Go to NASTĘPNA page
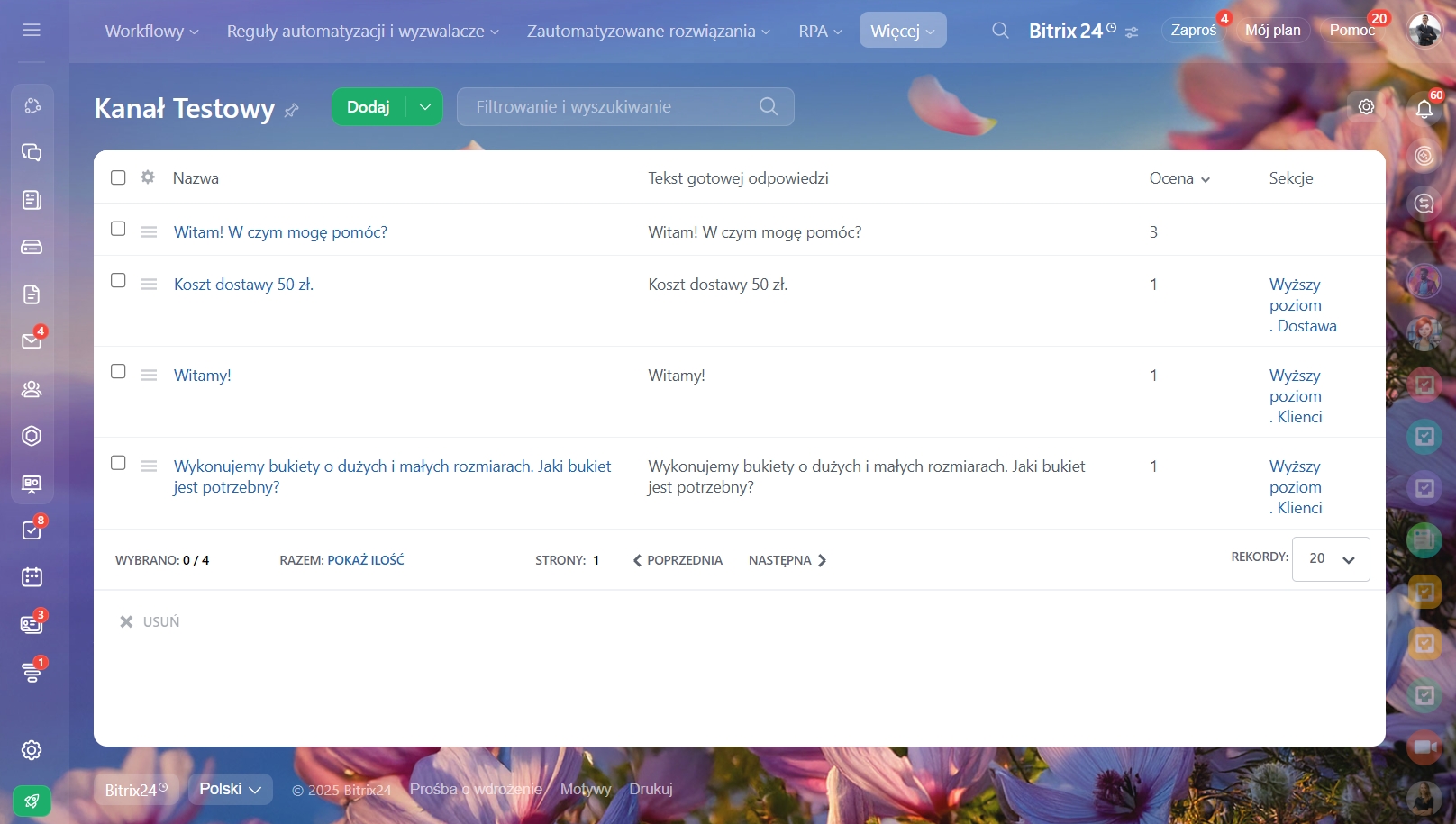 [x=787, y=560]
